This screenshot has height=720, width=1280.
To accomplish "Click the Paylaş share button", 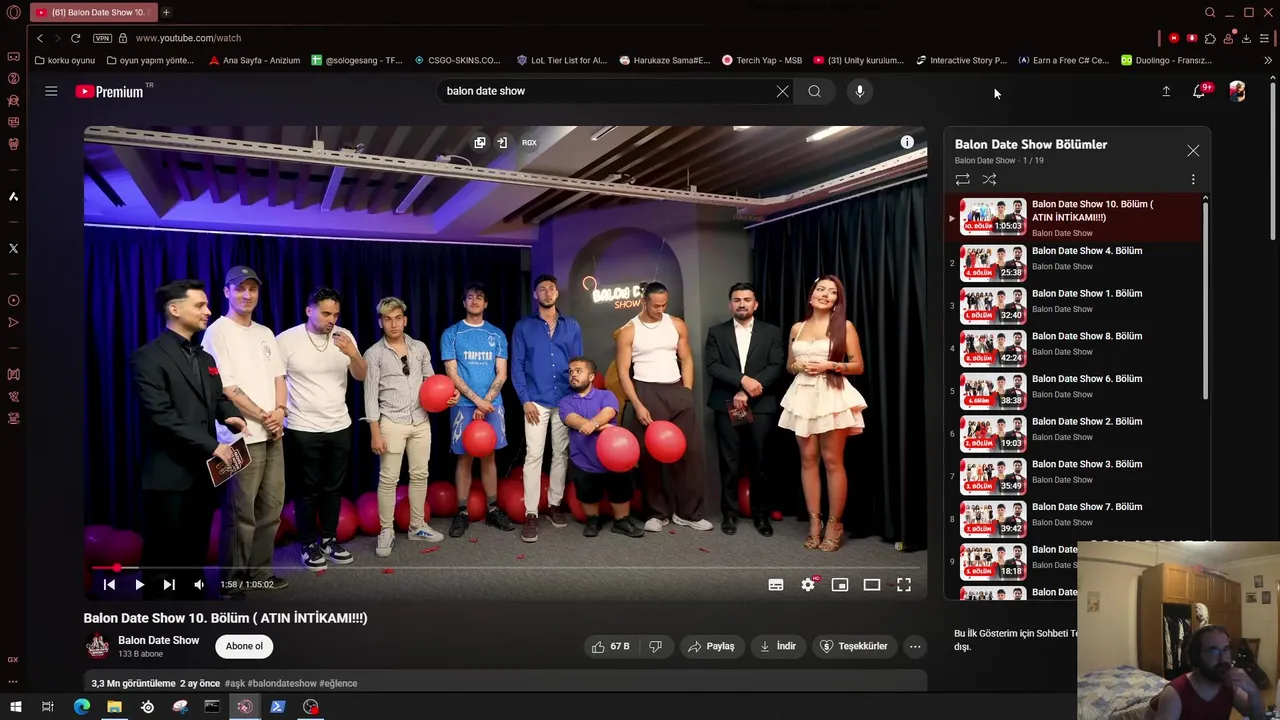I will (x=711, y=646).
